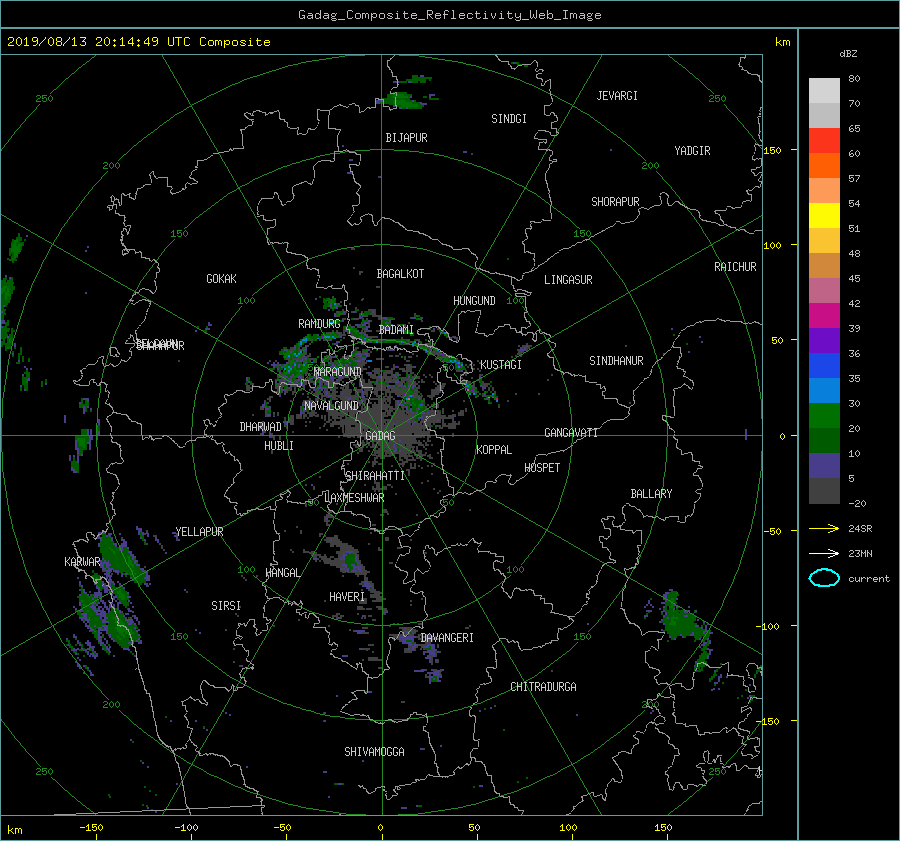Click the SINDHANUR city label
The height and width of the screenshot is (841, 900).
[616, 361]
